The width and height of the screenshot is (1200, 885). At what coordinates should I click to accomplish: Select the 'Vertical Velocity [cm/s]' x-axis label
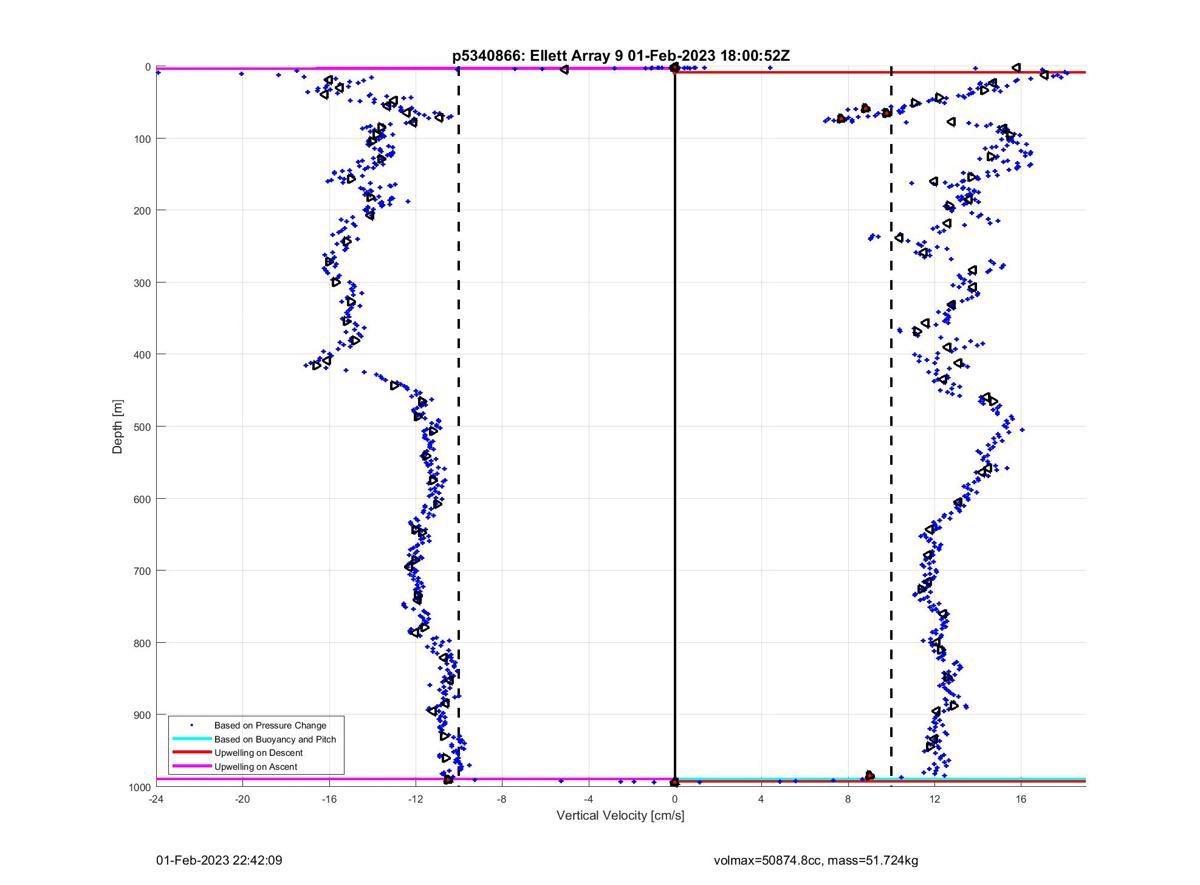[620, 816]
